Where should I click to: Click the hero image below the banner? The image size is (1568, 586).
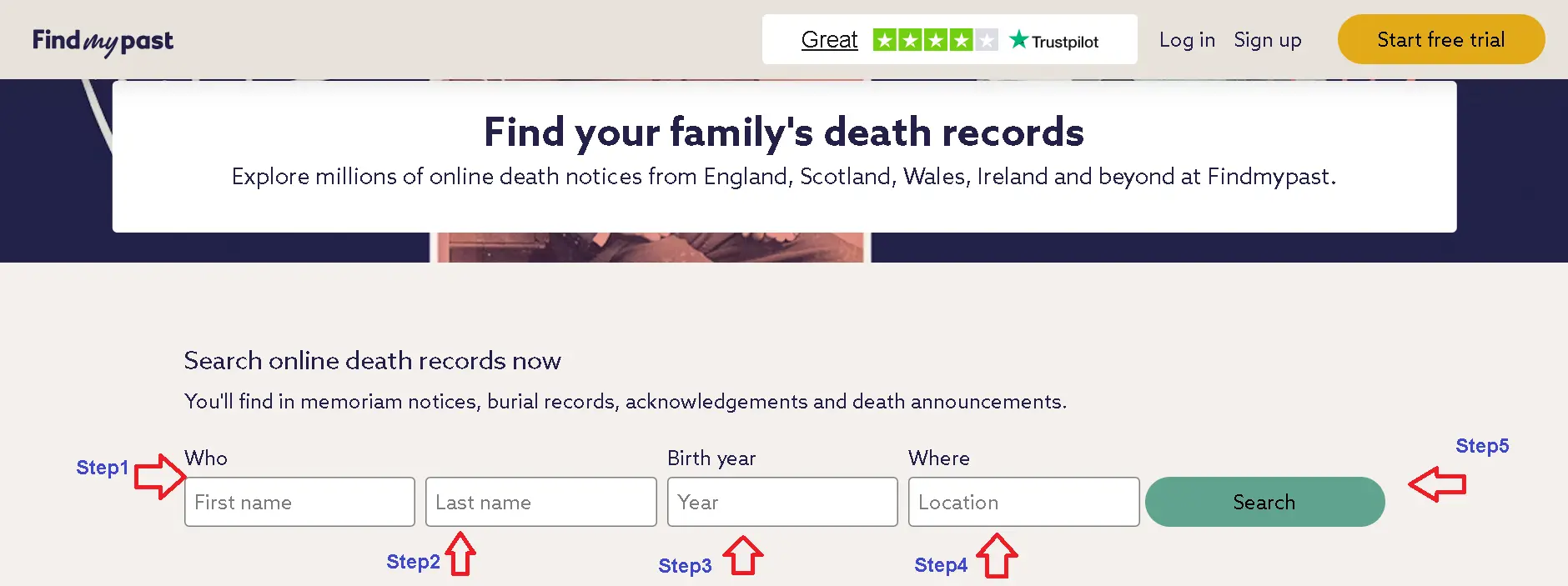click(651, 248)
